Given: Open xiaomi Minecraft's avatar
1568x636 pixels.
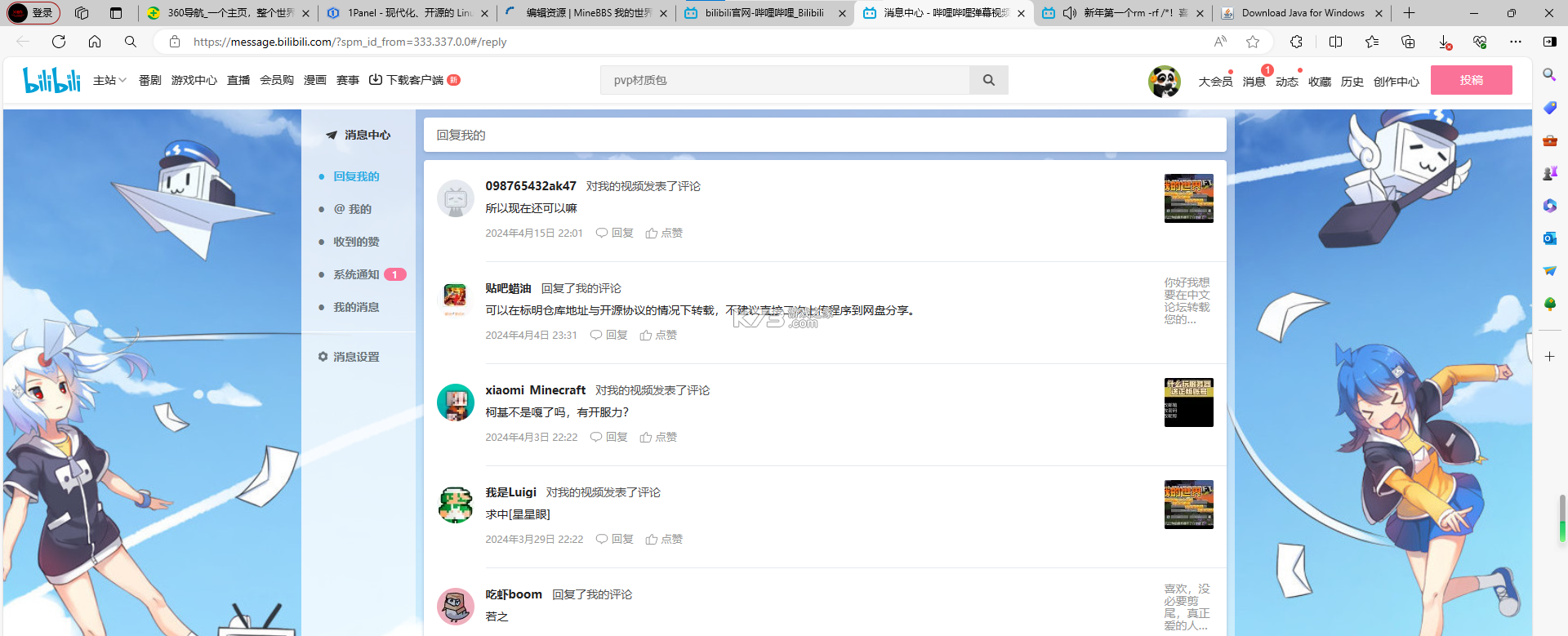Looking at the screenshot, I should tap(455, 403).
